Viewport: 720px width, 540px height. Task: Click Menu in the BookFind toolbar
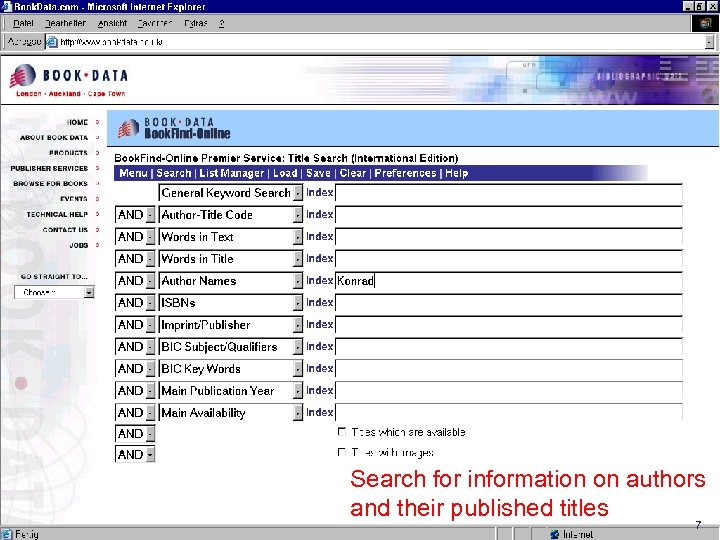point(133,173)
